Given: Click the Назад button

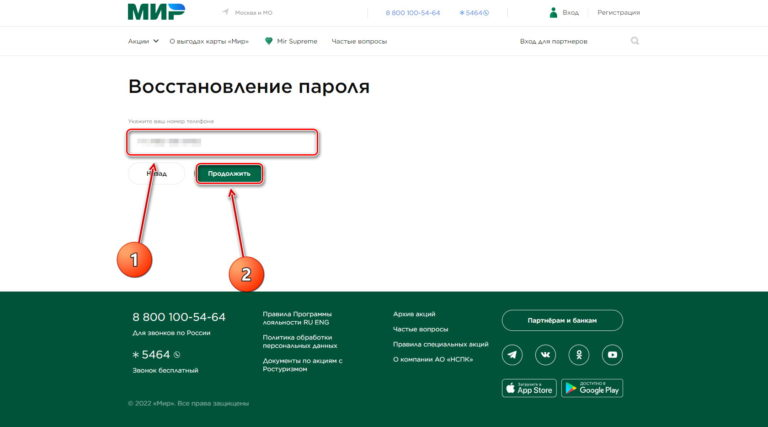Looking at the screenshot, I should click(156, 173).
